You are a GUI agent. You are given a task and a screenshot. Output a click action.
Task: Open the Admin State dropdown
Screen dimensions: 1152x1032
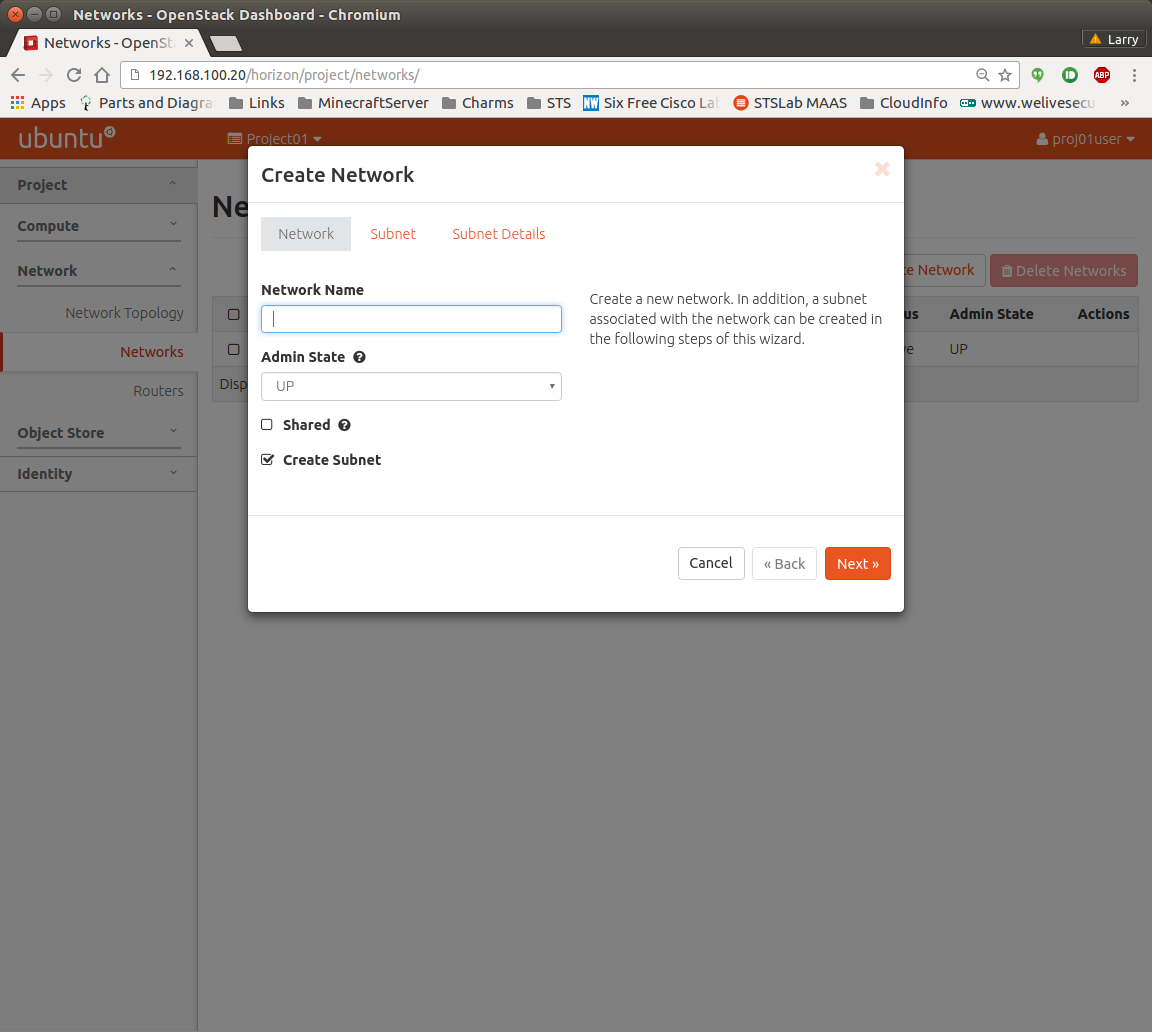[x=411, y=386]
